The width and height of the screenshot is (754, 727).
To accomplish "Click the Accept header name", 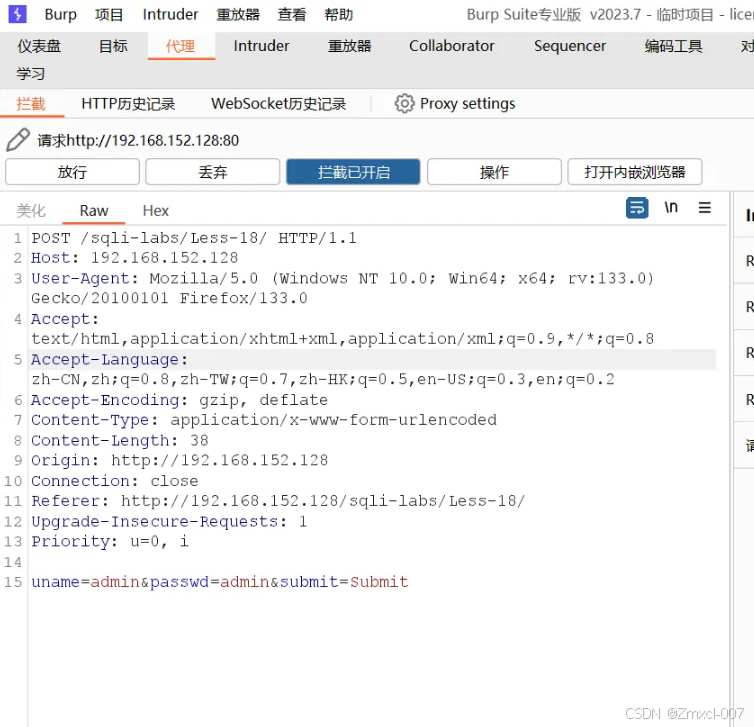I will (x=61, y=319).
